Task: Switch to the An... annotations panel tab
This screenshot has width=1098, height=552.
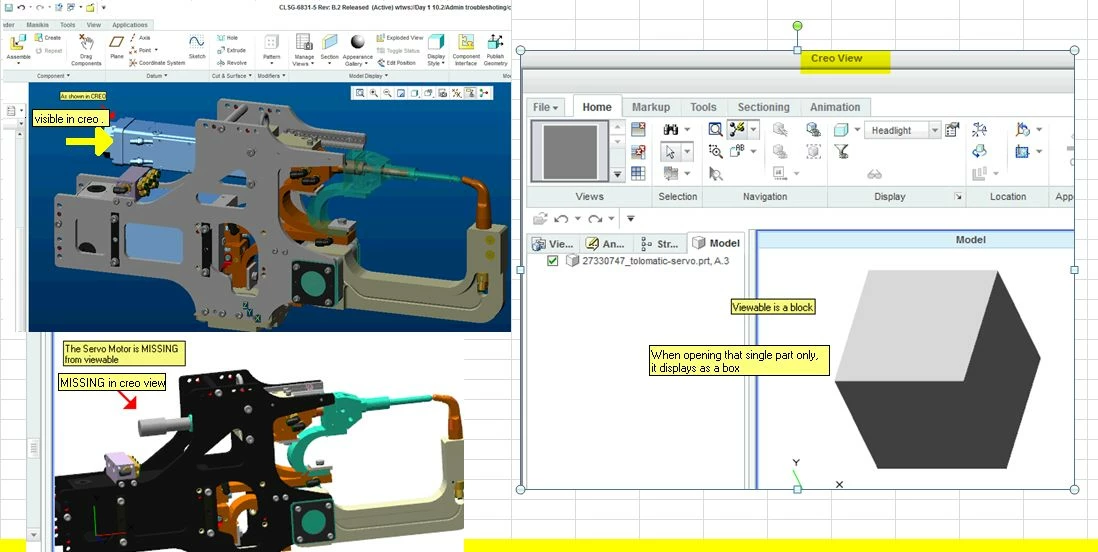Action: (606, 244)
